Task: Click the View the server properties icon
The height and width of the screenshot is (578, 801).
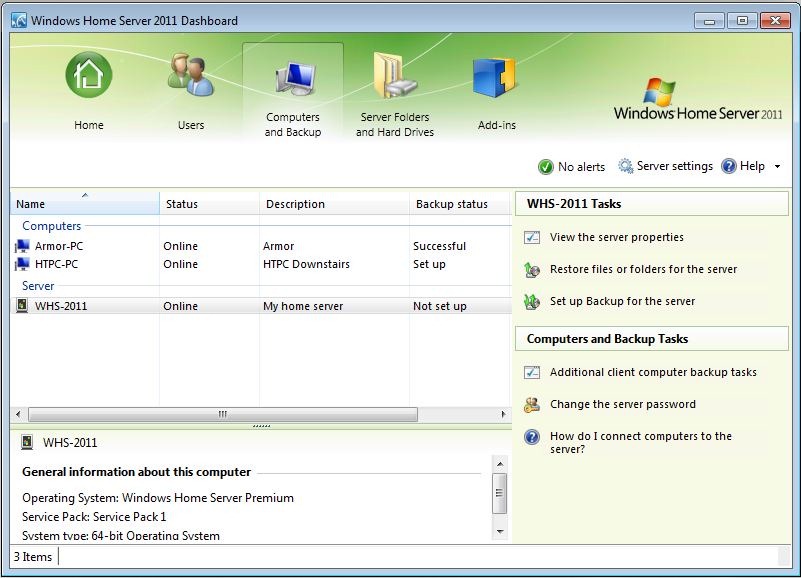Action: tap(532, 237)
